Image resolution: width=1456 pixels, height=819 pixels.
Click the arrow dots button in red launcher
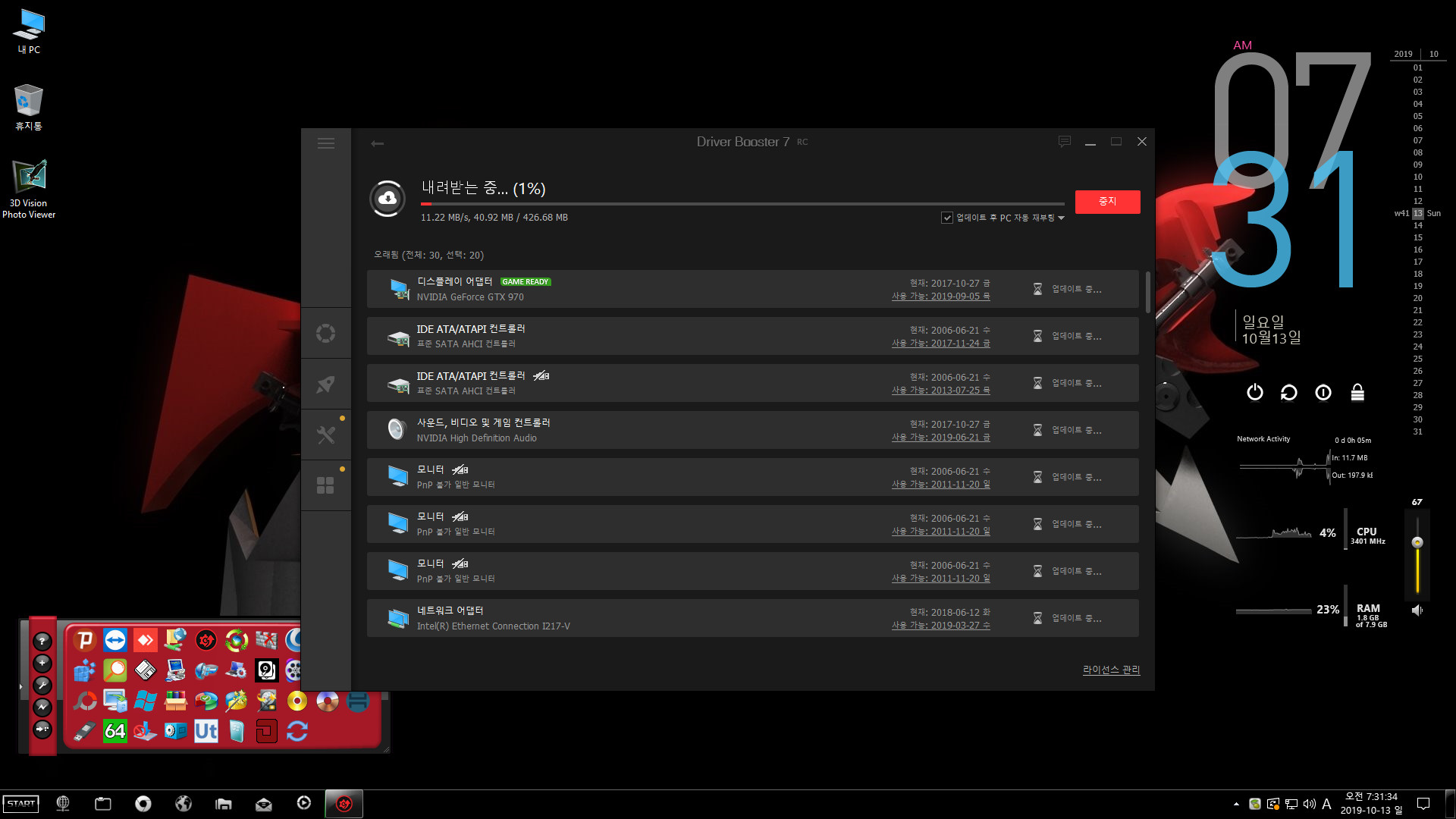click(x=42, y=729)
